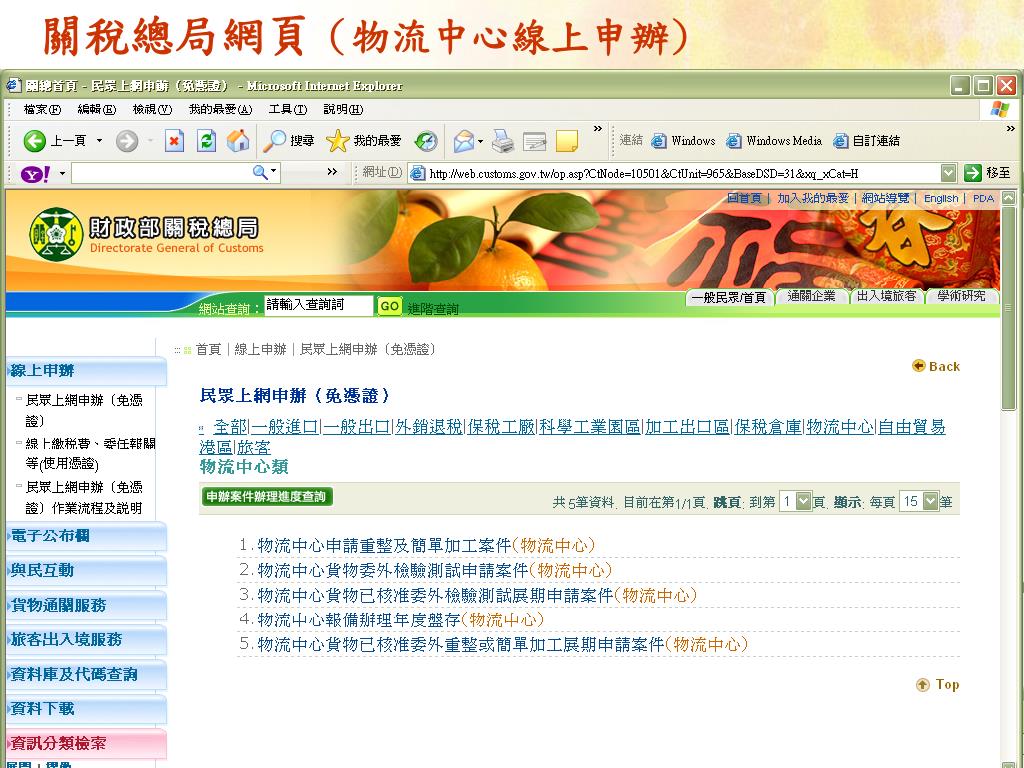Expand the Yahoo logo dropdown arrow
The height and width of the screenshot is (768, 1024).
click(x=62, y=174)
